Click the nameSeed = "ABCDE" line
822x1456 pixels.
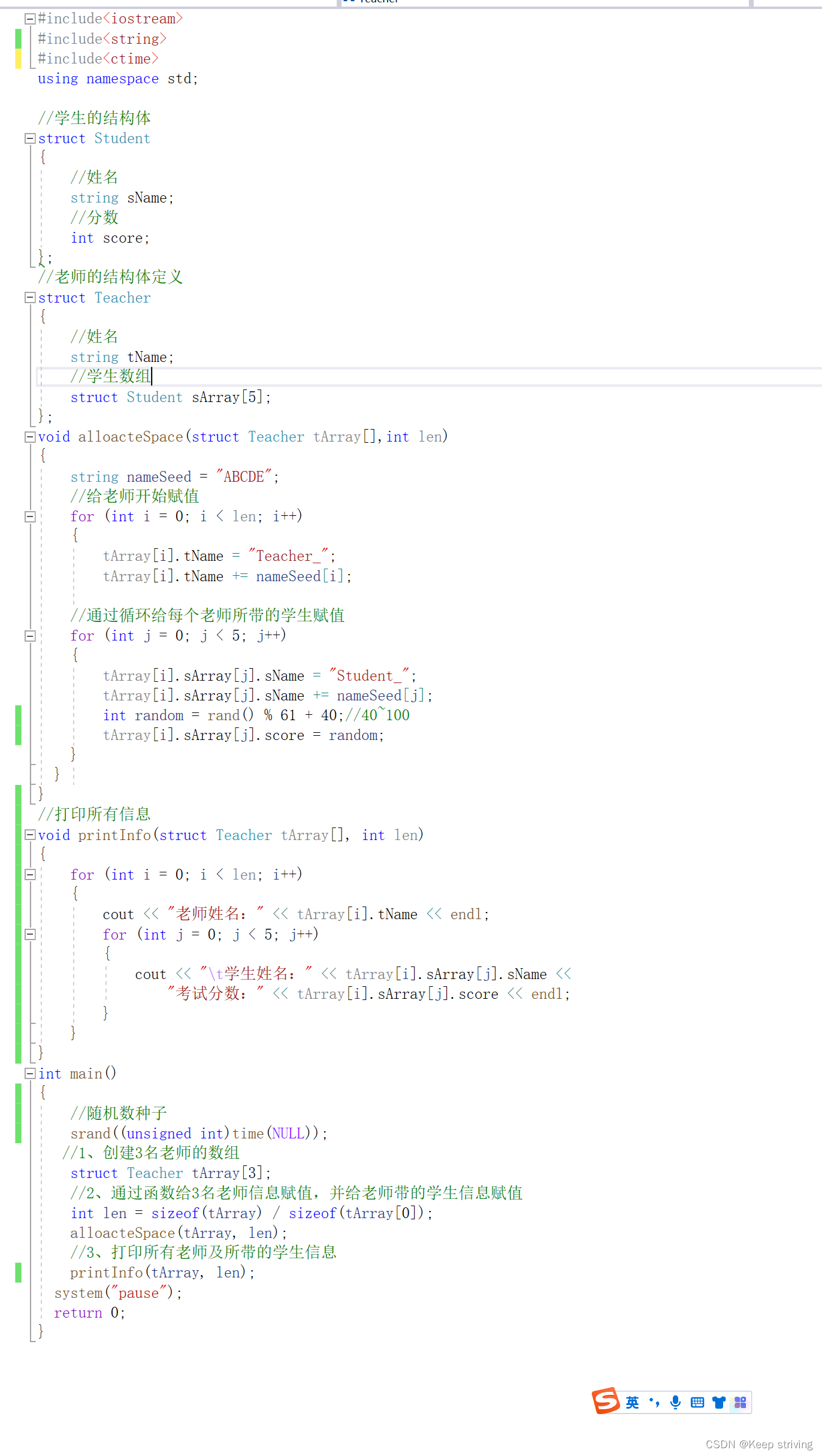point(175,477)
